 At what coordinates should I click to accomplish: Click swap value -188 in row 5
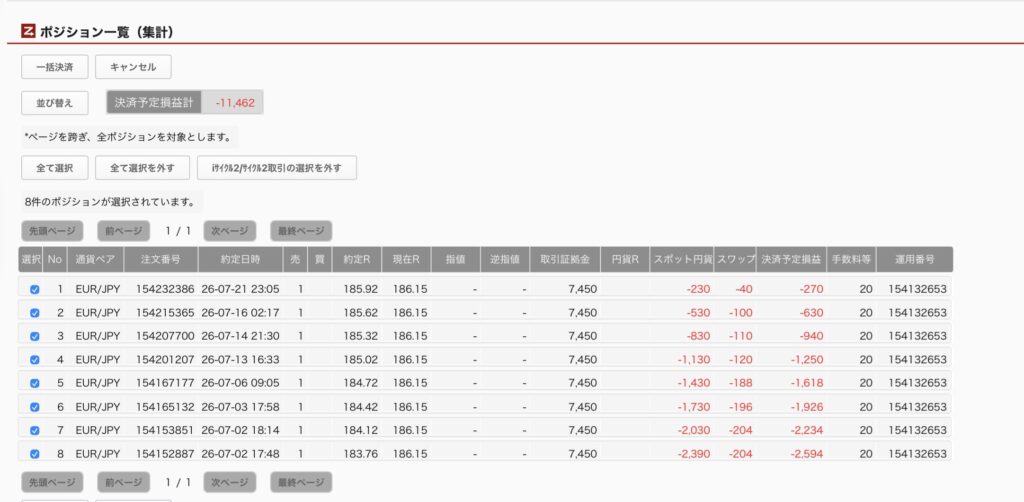[741, 383]
